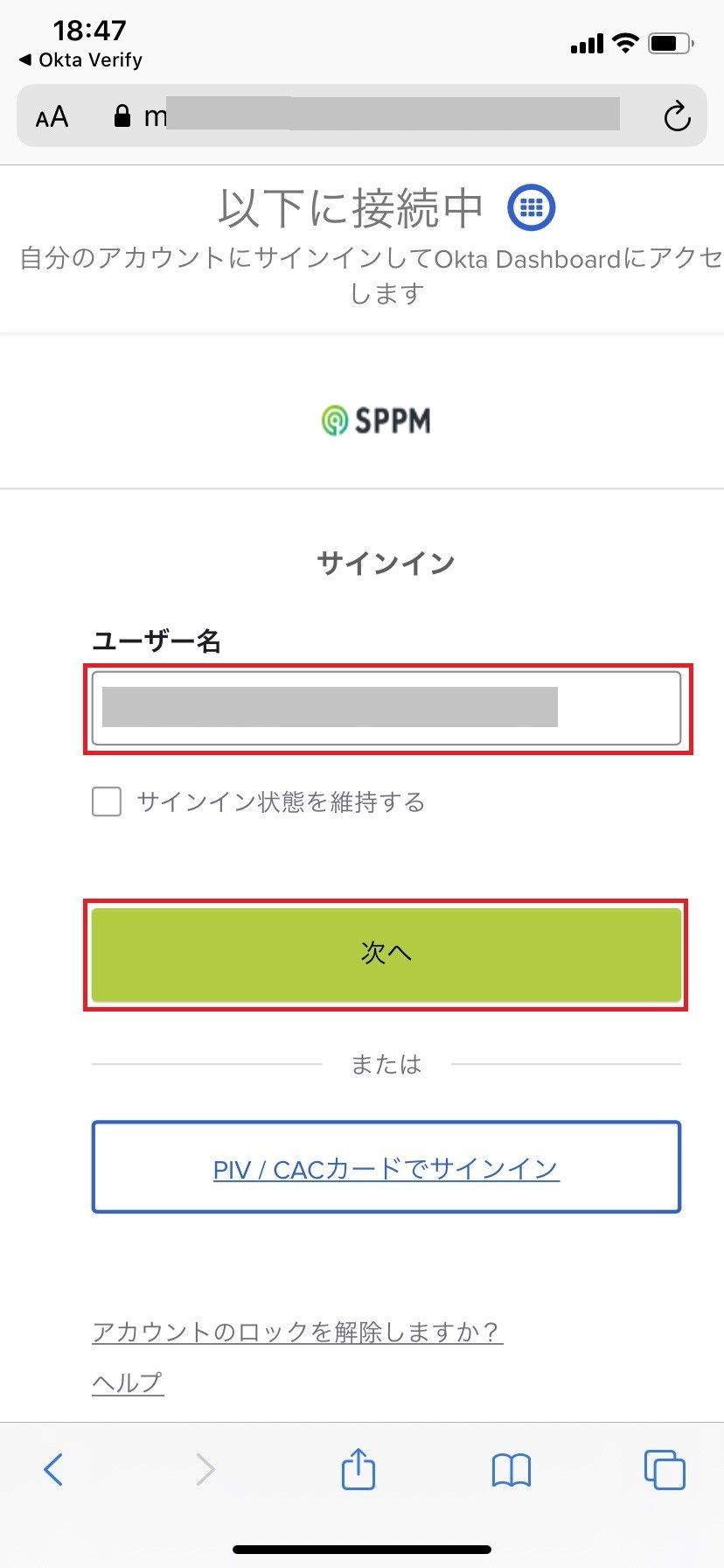The height and width of the screenshot is (1568, 724).
Task: Enable サインイン状態を維持する checkbox
Action: 107,801
